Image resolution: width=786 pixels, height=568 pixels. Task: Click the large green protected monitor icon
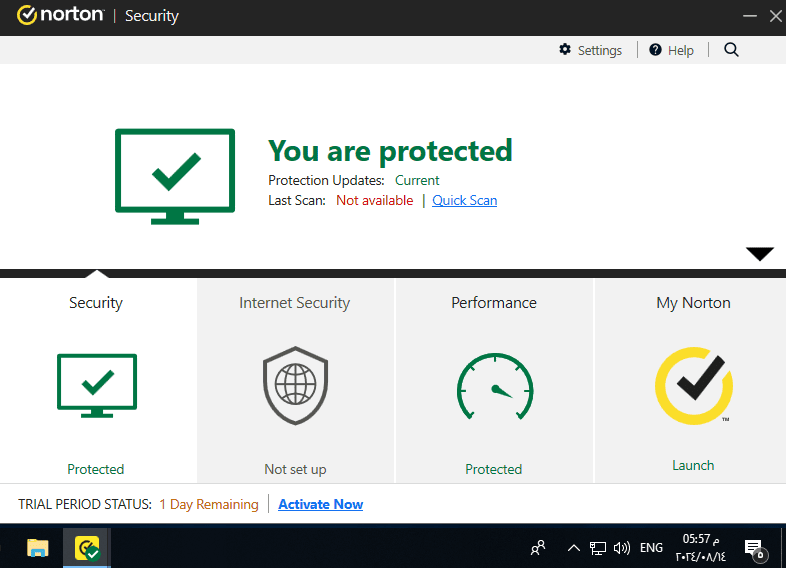tap(175, 176)
